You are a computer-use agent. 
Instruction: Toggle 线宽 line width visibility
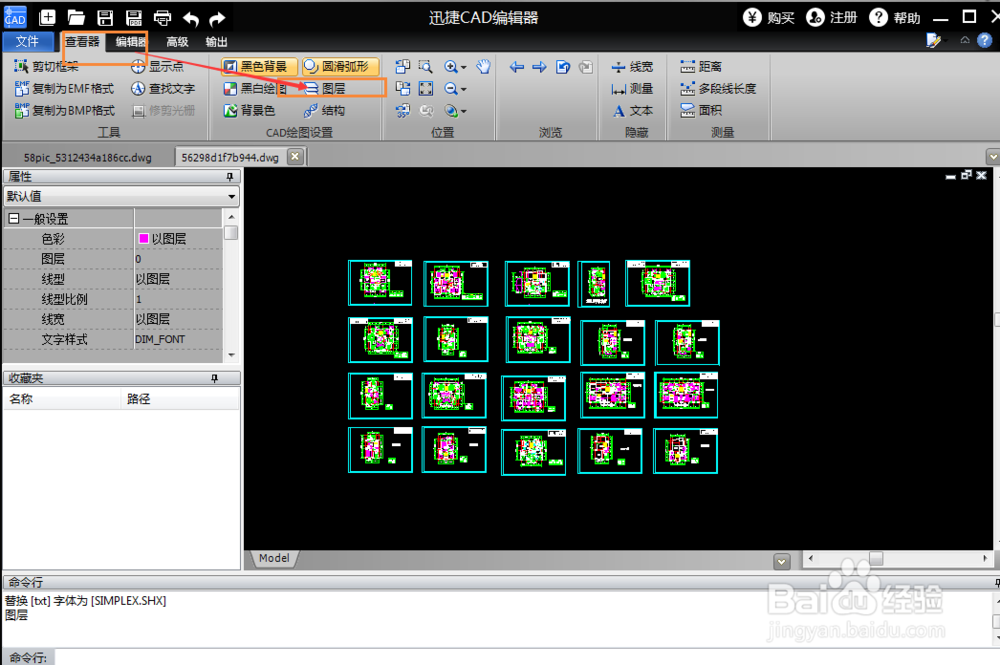pyautogui.click(x=632, y=66)
